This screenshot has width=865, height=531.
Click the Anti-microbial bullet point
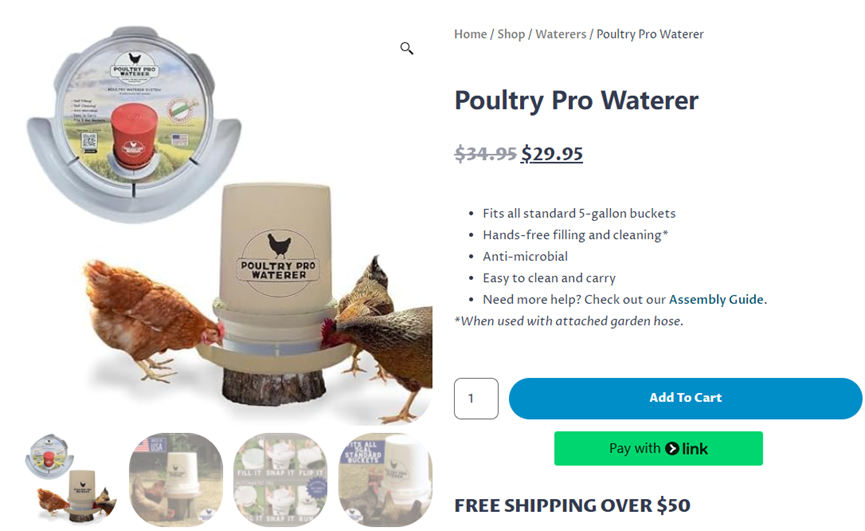pyautogui.click(x=525, y=256)
